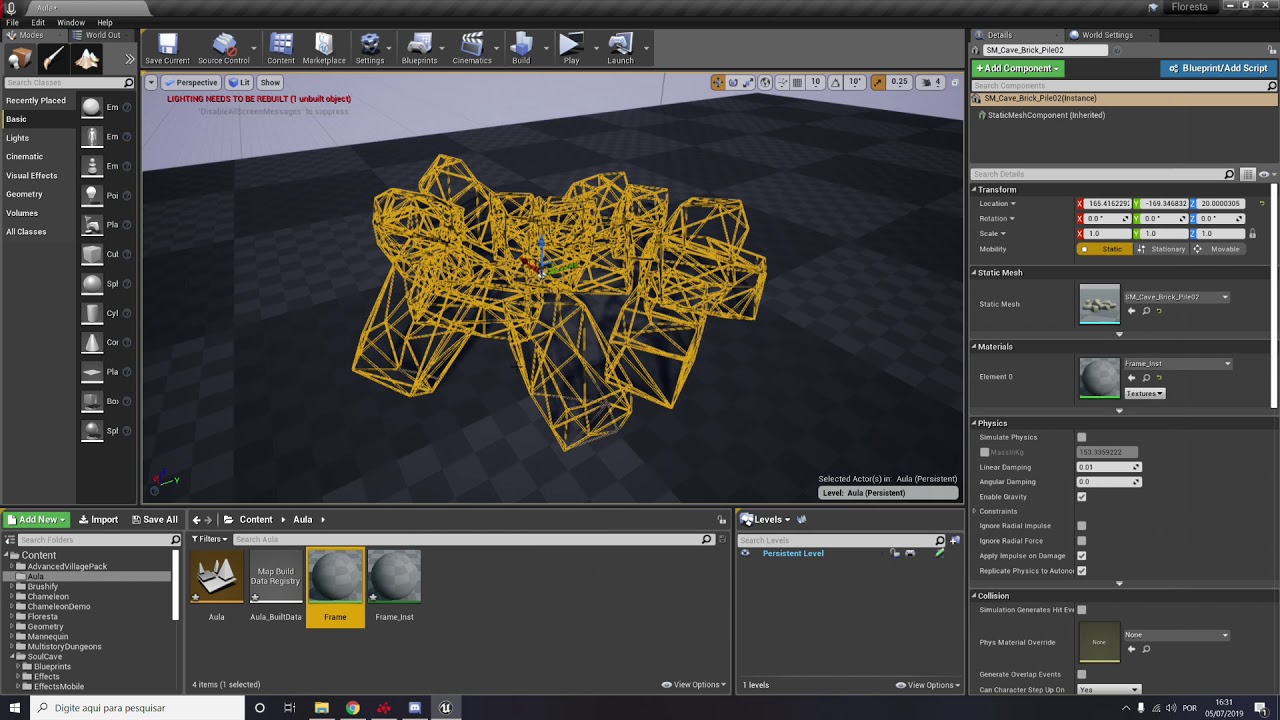Image resolution: width=1280 pixels, height=720 pixels.
Task: Start Play in the editor
Action: [571, 48]
